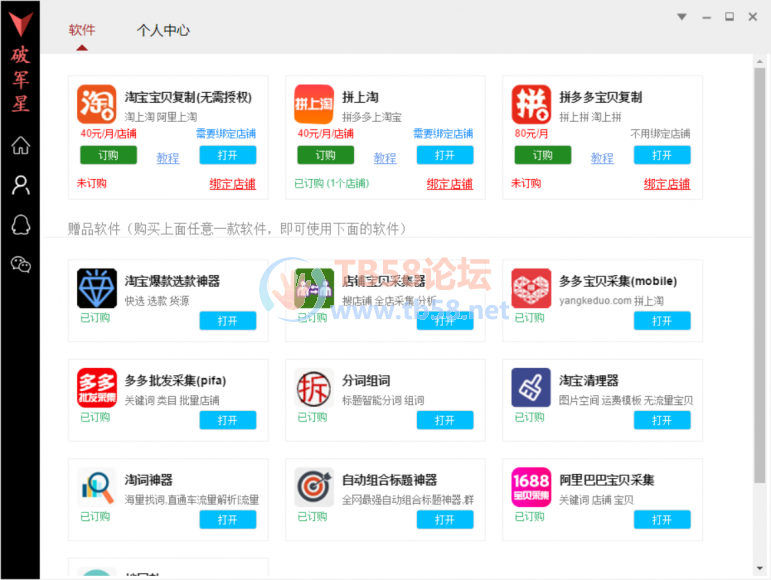Open 教程 link for 拼上淘
Screen dimensions: 771x580
tap(385, 158)
